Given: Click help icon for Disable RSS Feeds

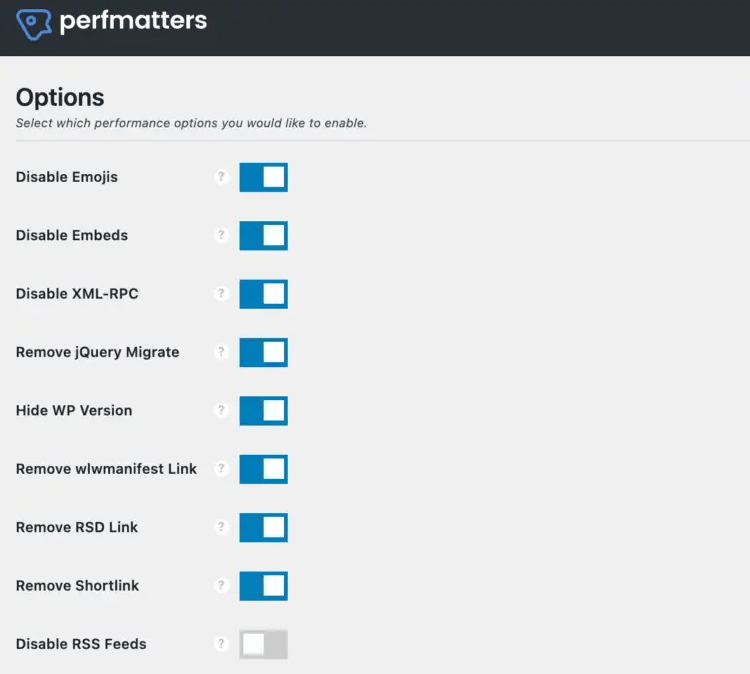Looking at the screenshot, I should click(222, 644).
